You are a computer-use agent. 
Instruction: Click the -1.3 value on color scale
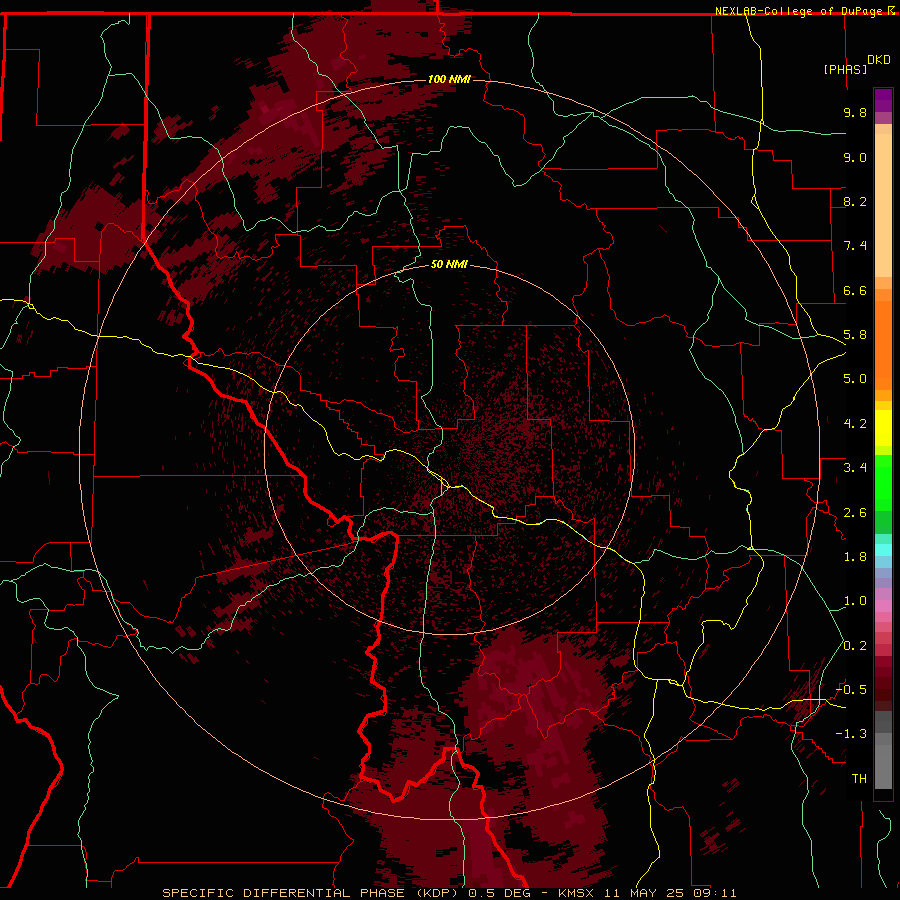point(851,734)
